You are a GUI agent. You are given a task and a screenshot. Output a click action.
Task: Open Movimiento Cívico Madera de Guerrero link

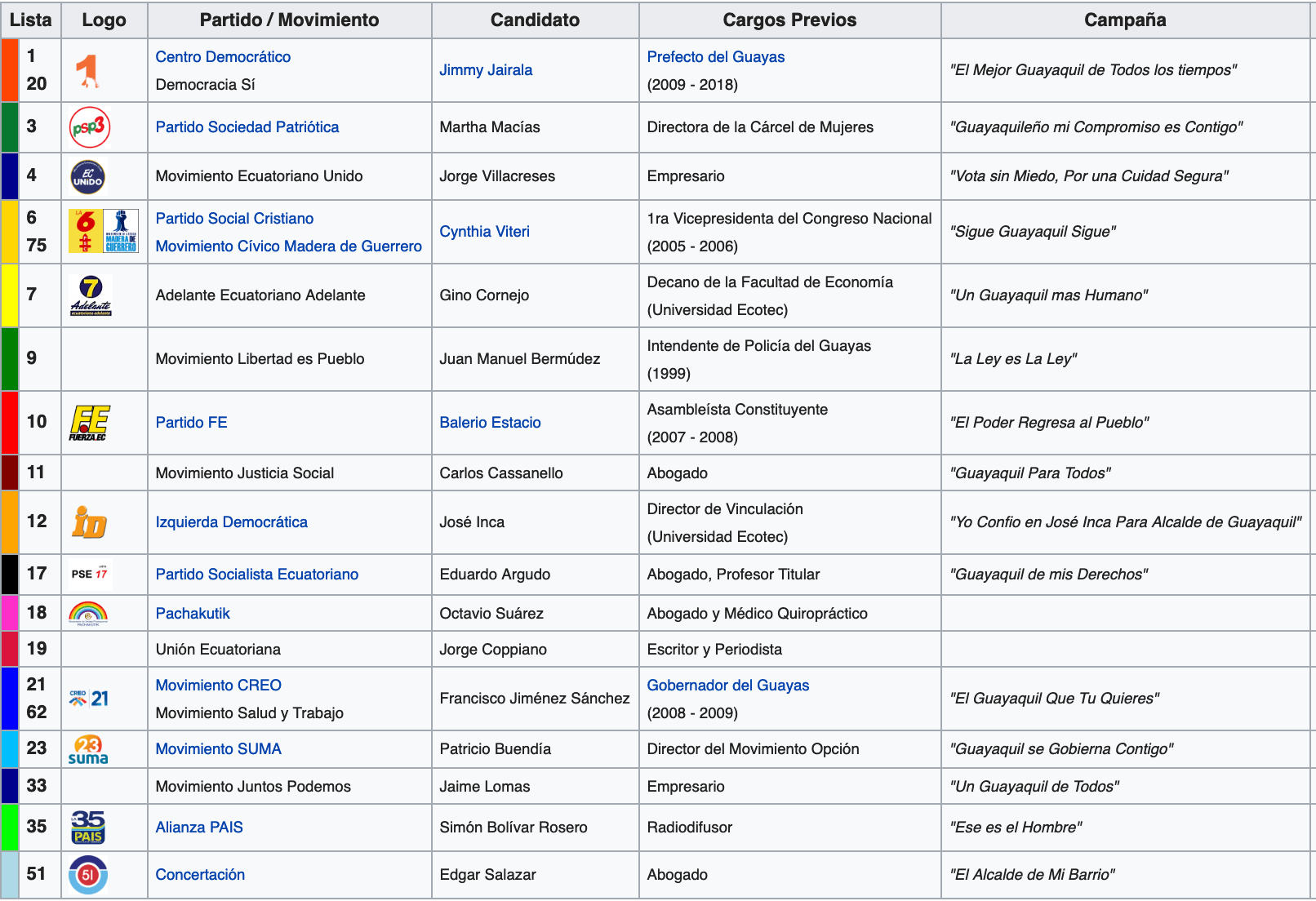(x=289, y=246)
